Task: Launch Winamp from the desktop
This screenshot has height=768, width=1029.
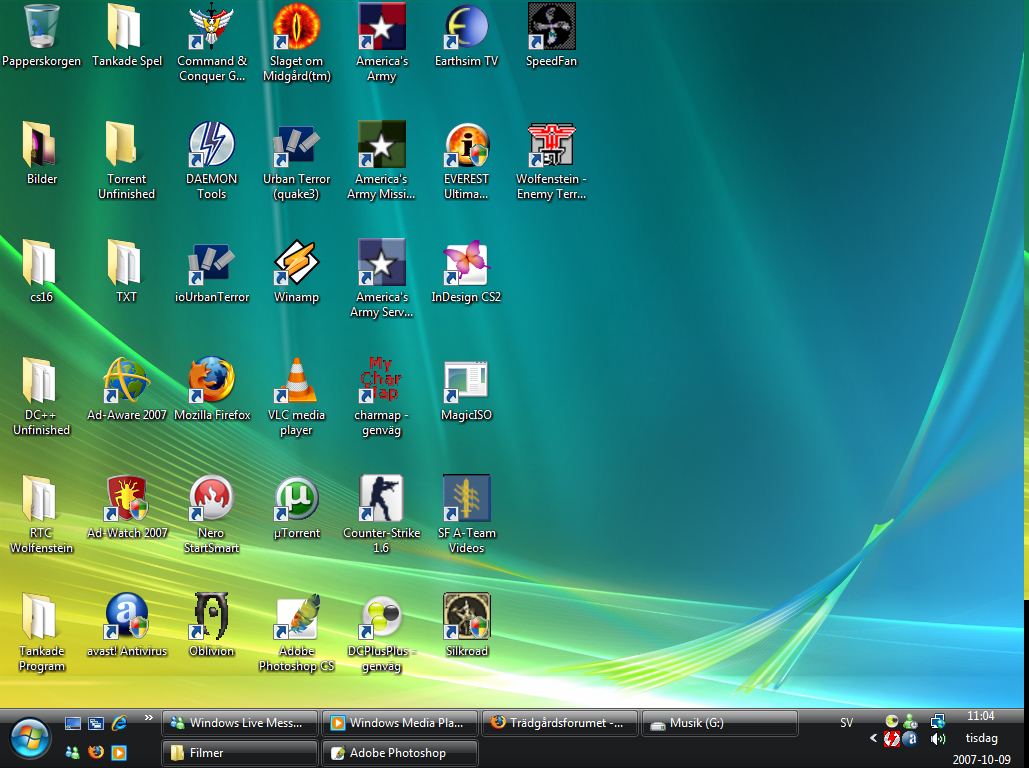Action: tap(296, 263)
